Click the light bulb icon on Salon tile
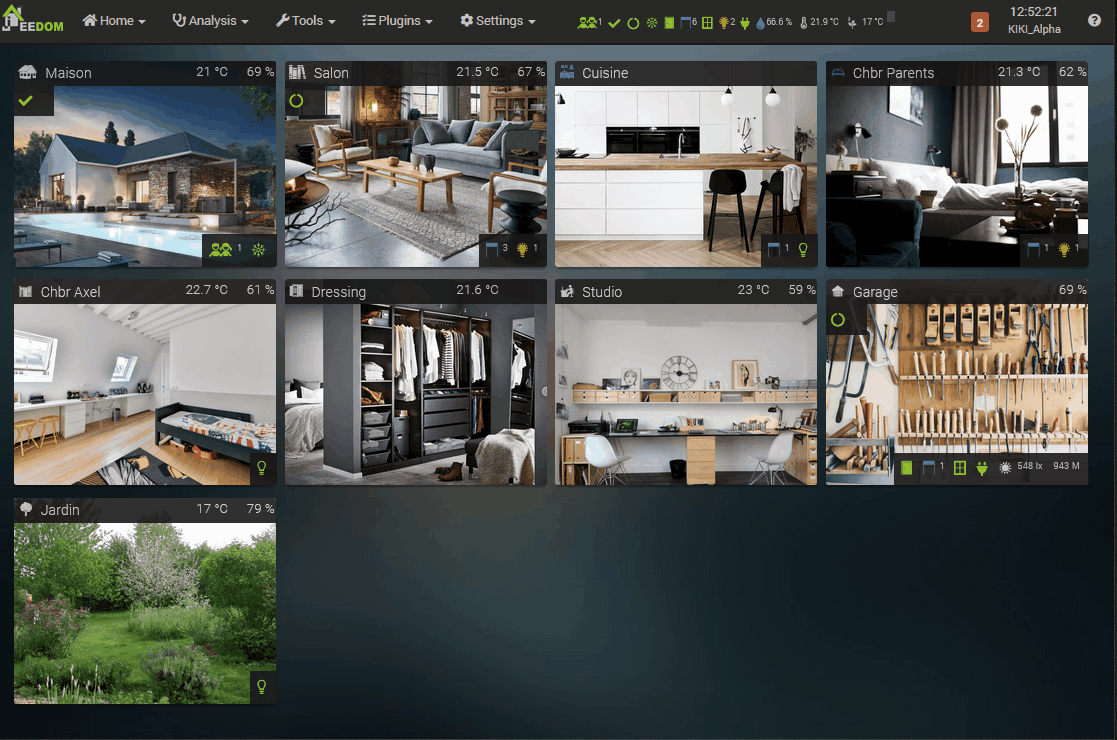This screenshot has width=1117, height=740. [x=522, y=249]
